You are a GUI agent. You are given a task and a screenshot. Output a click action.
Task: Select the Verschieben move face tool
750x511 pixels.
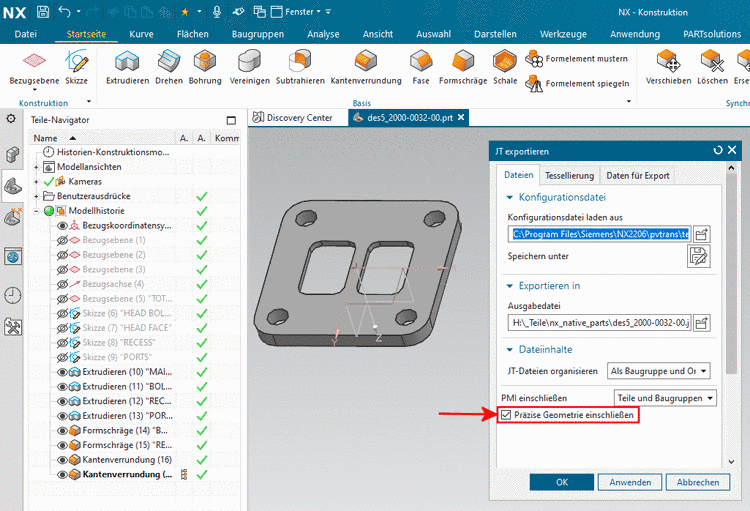668,68
